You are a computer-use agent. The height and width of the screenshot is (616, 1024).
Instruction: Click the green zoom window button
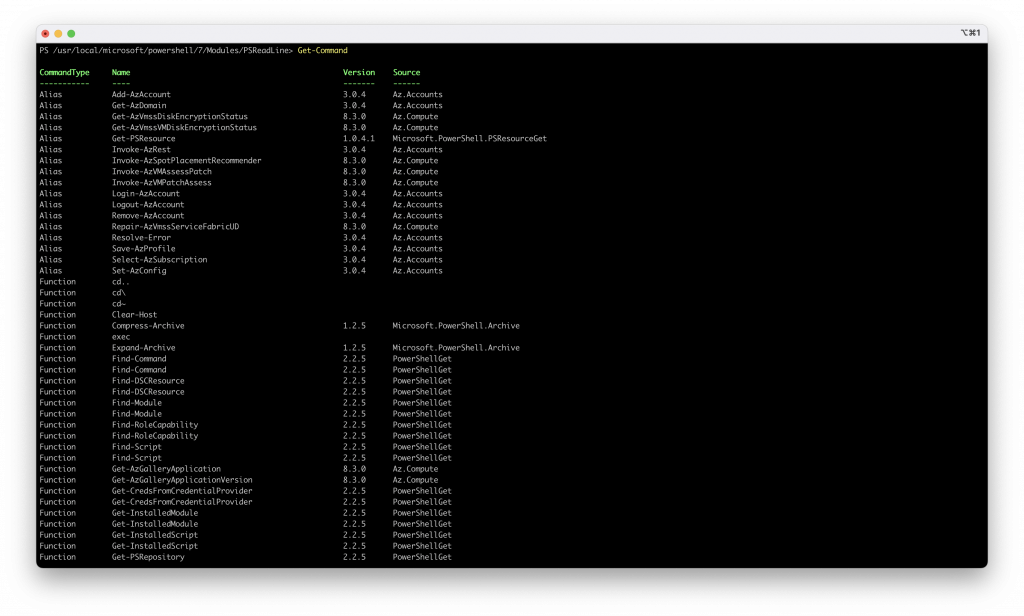click(71, 33)
